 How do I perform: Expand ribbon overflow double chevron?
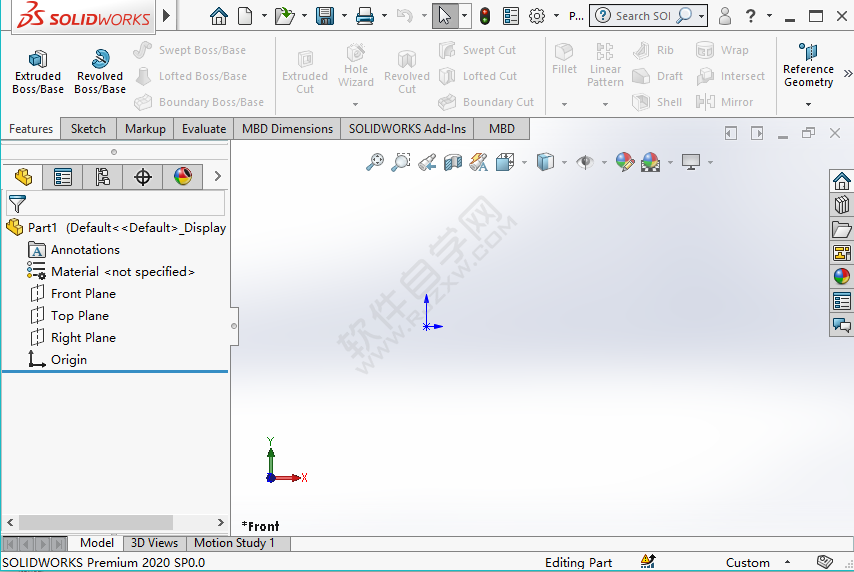(x=847, y=73)
